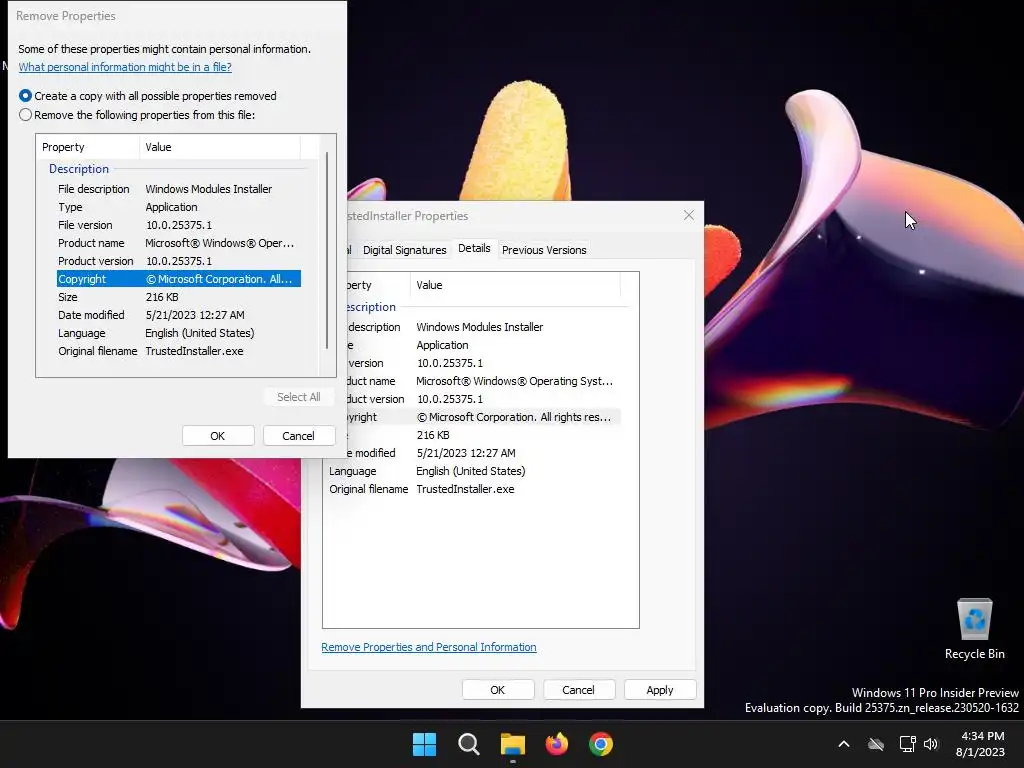Select 'Create a copy with all possible properties removed'
The image size is (1024, 768).
coord(148,96)
